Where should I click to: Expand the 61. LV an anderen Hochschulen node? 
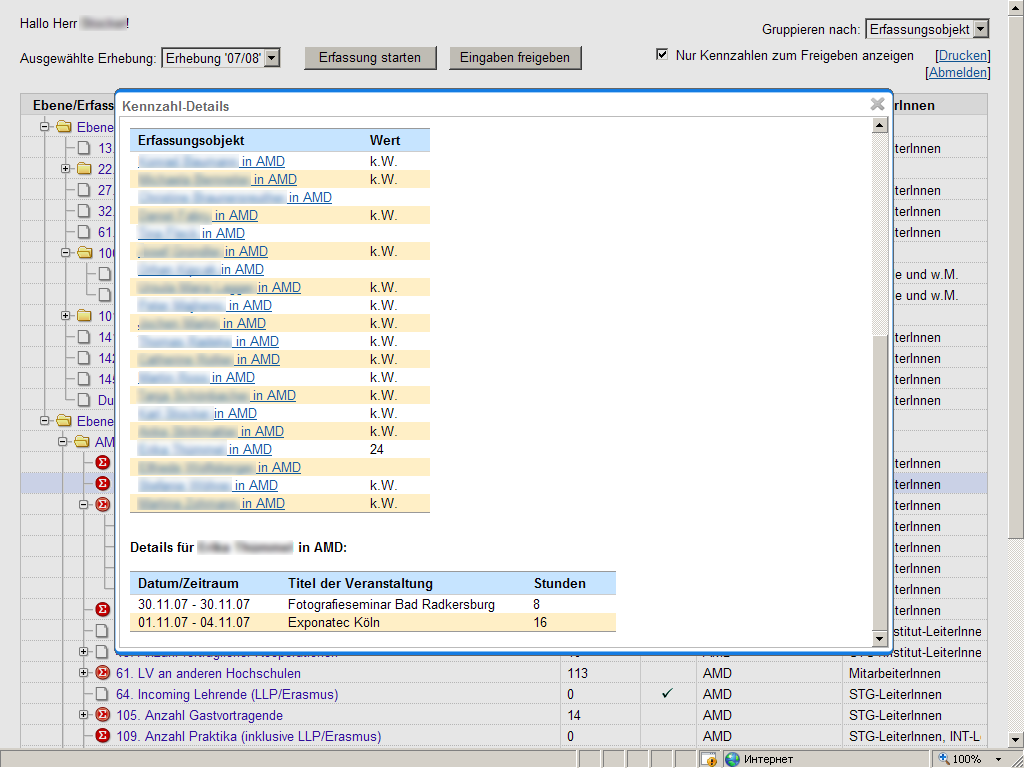pos(84,673)
